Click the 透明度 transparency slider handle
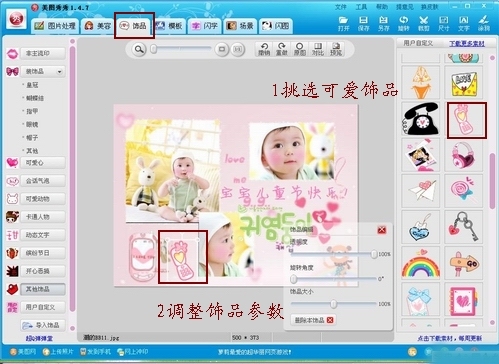The width and height of the screenshot is (499, 364). [x=374, y=254]
